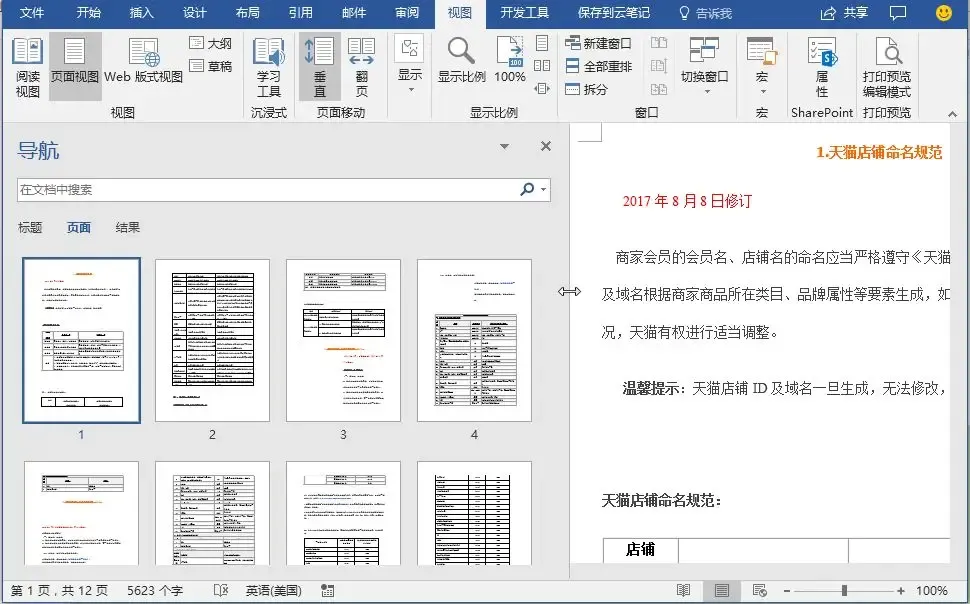This screenshot has height=604, width=970.
Task: Open a new window (新建窗口)
Action: [x=598, y=43]
